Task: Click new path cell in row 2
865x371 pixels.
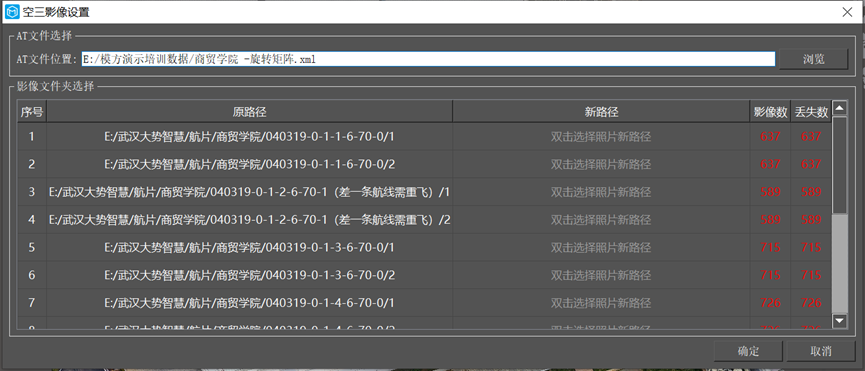Action: (x=601, y=164)
